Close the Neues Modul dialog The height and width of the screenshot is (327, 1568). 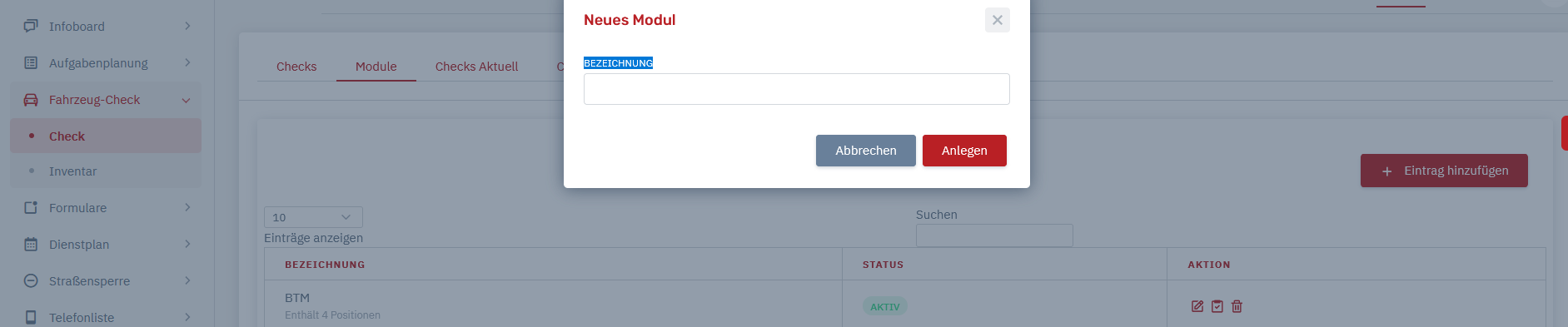point(997,20)
